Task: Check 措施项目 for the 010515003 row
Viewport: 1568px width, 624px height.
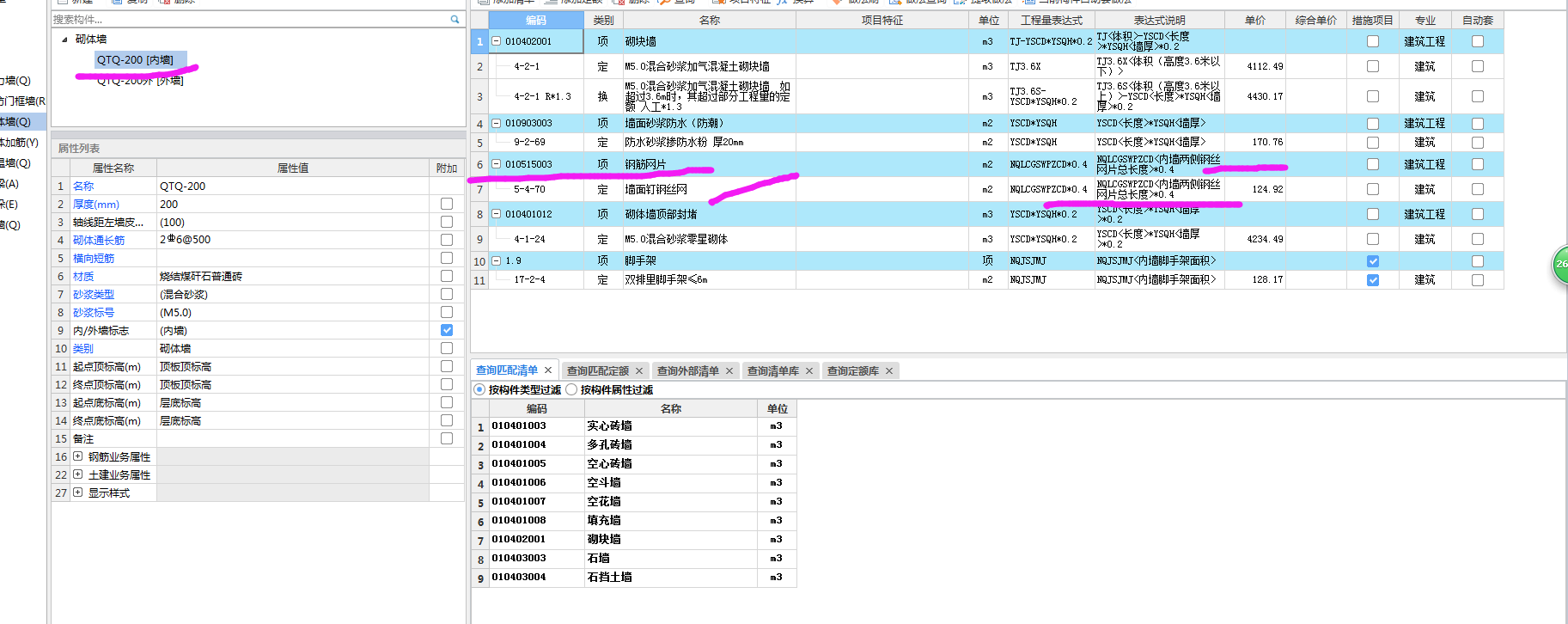Action: 1373,164
